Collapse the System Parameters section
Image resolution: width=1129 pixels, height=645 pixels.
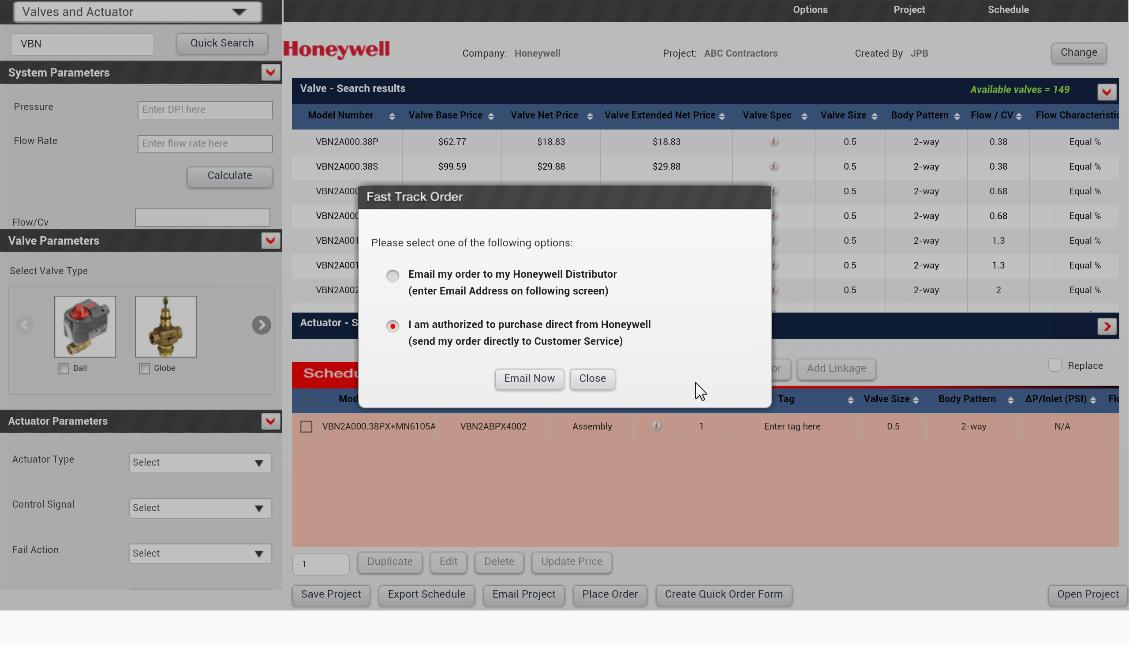tap(270, 72)
